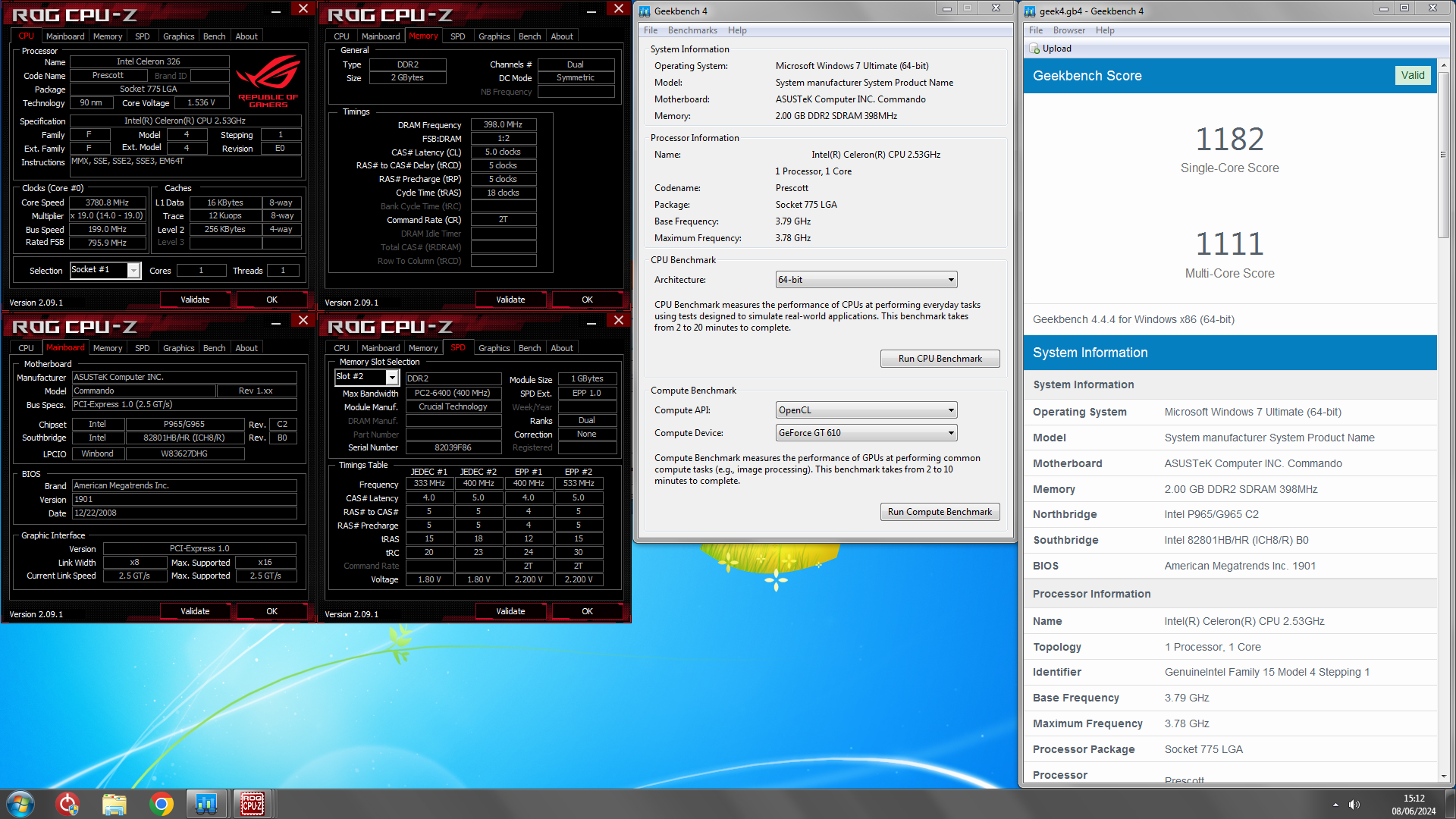The height and width of the screenshot is (819, 1456).
Task: Select About tab in Motherboard CPU-Z window
Action: 246,348
